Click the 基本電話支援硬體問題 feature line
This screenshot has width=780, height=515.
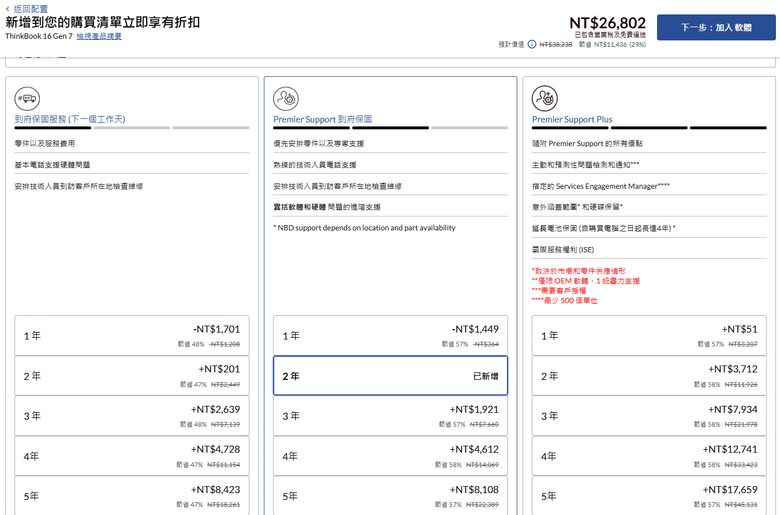pos(52,165)
